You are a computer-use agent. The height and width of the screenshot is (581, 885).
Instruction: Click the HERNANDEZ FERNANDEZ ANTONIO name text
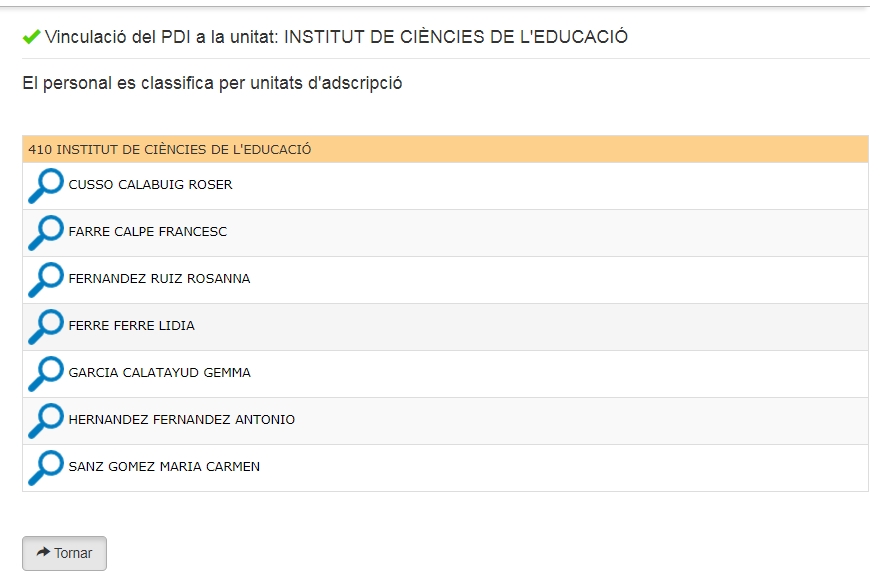coord(181,420)
